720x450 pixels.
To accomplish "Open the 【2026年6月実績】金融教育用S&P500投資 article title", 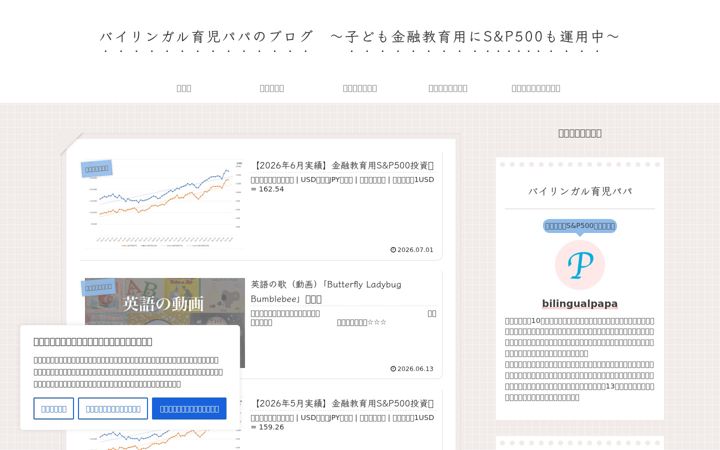I will (x=343, y=165).
